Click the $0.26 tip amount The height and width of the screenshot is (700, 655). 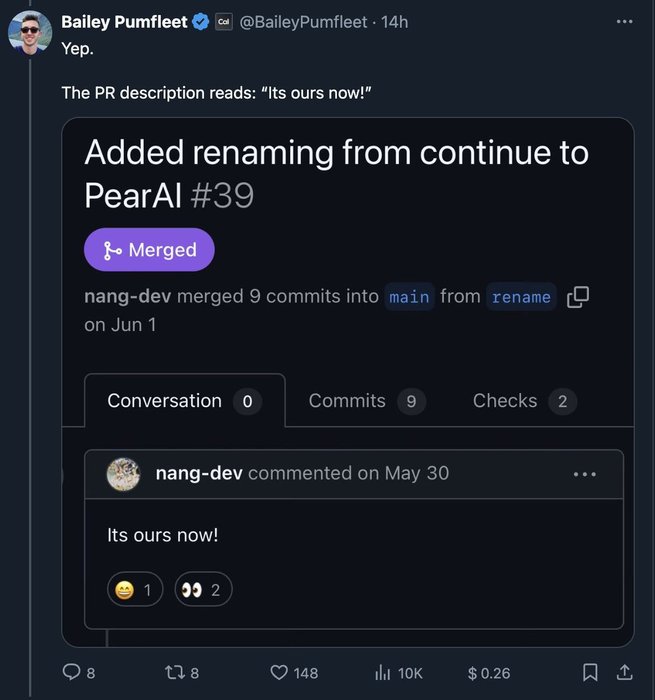489,673
